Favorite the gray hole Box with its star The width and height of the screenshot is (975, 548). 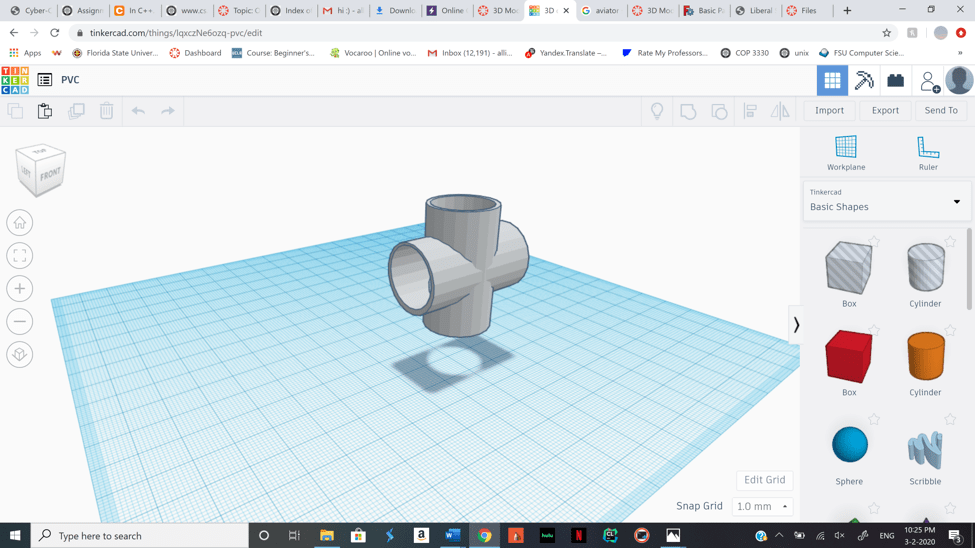(873, 242)
